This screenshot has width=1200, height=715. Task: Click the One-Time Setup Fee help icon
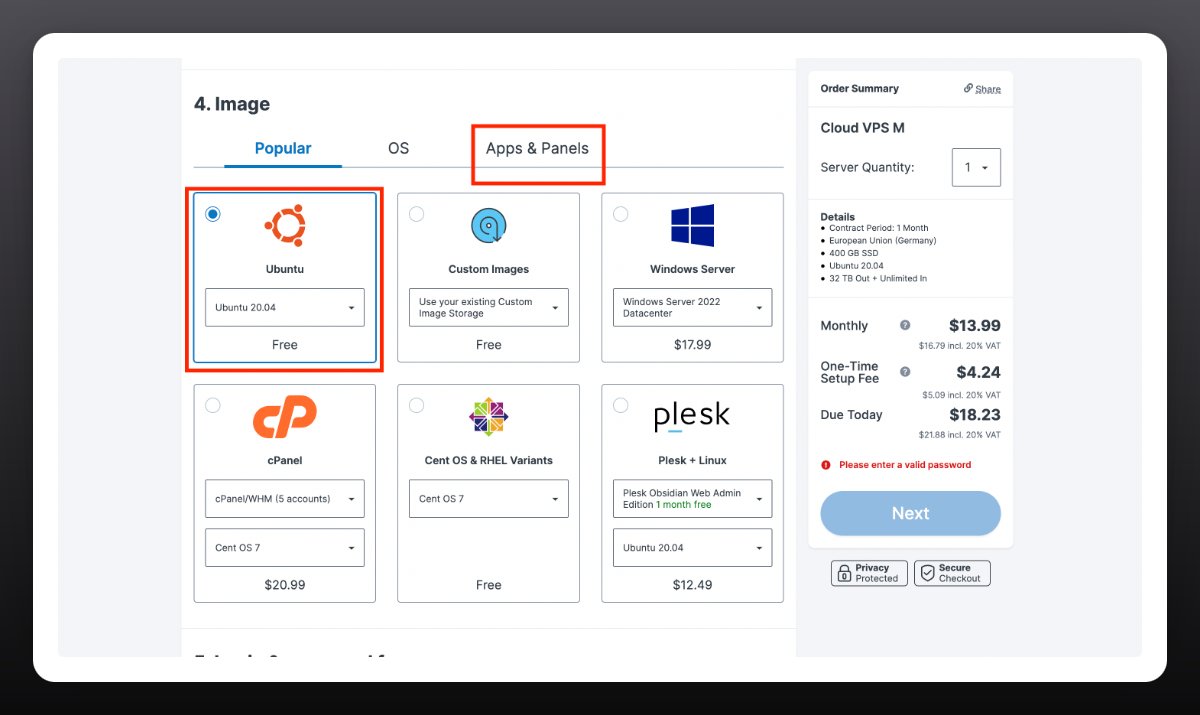click(905, 372)
